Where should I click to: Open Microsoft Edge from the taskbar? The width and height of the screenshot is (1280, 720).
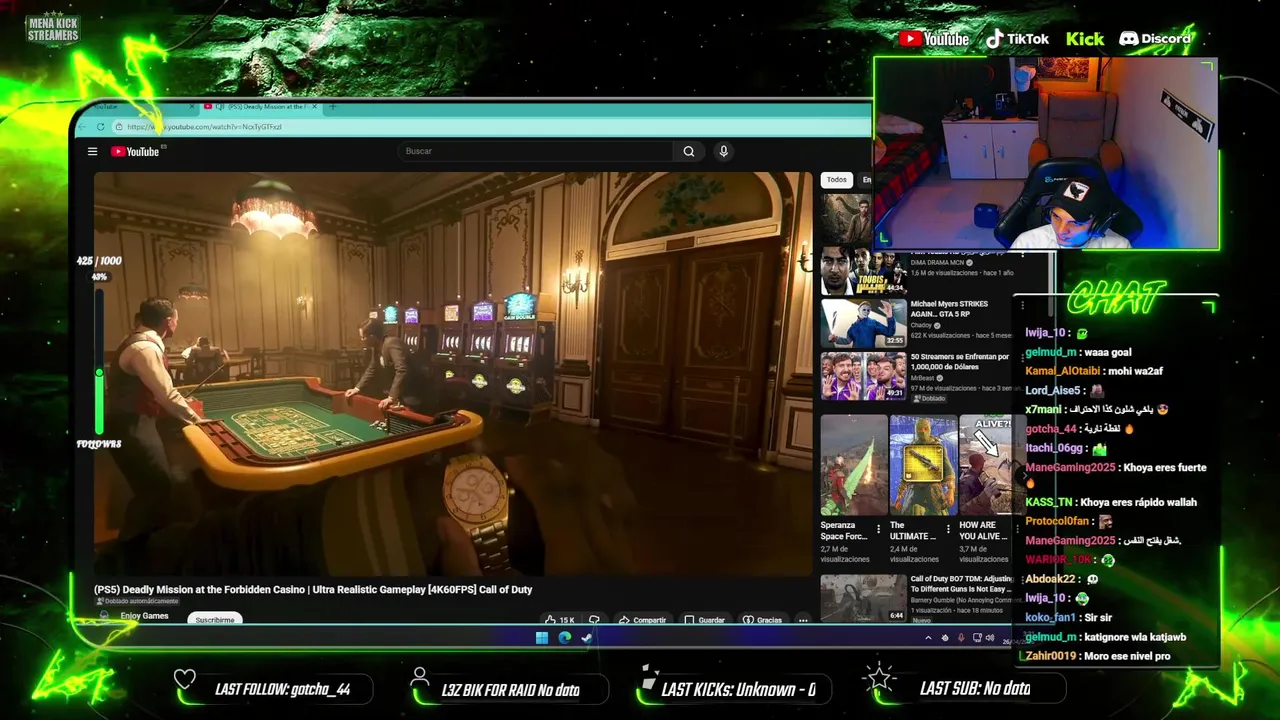point(564,637)
